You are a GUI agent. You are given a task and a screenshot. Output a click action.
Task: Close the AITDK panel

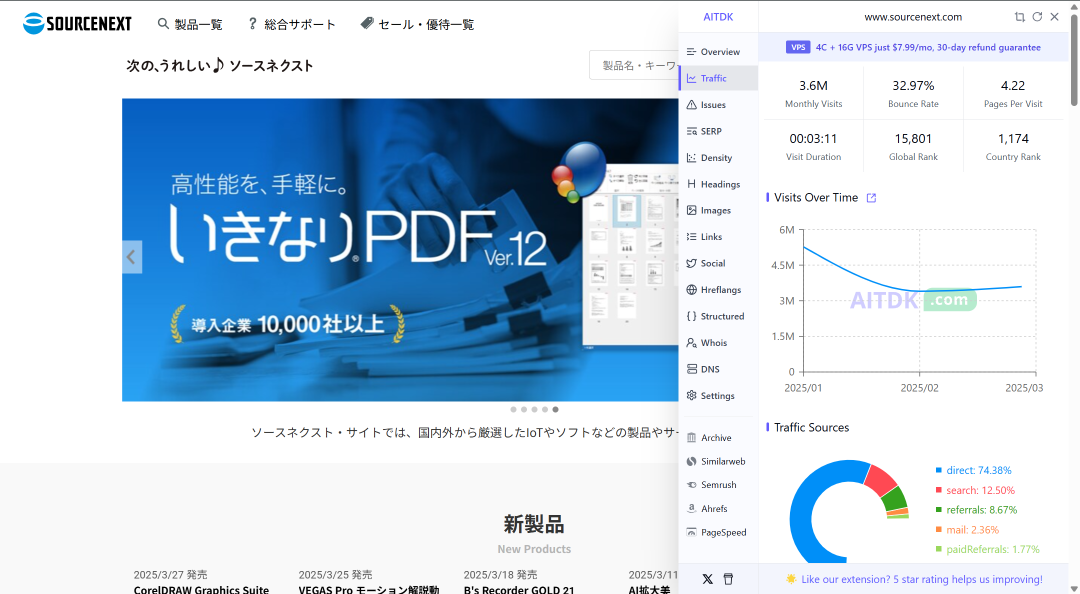[x=1055, y=17]
